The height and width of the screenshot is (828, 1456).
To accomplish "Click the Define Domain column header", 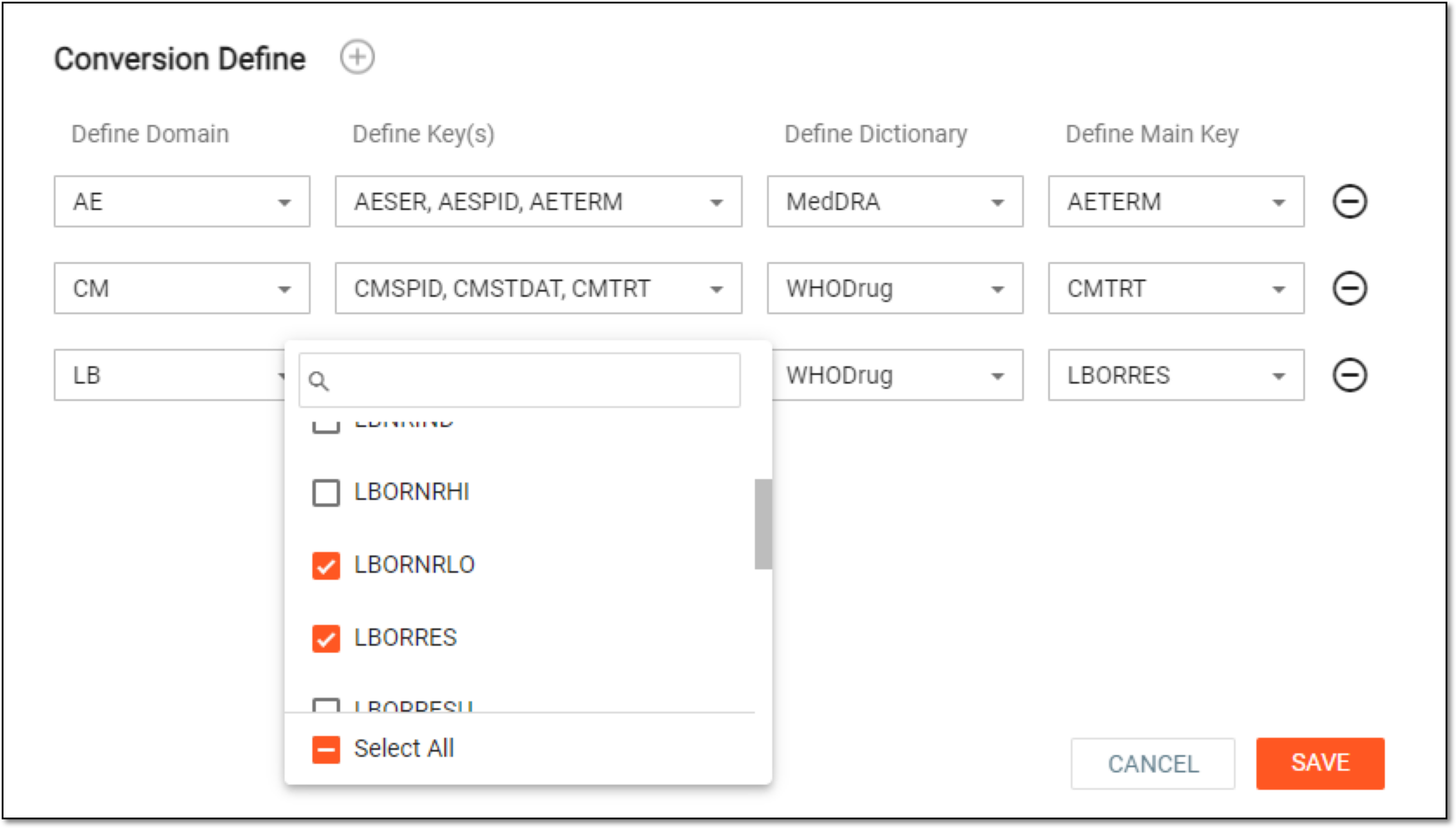I will tap(150, 134).
